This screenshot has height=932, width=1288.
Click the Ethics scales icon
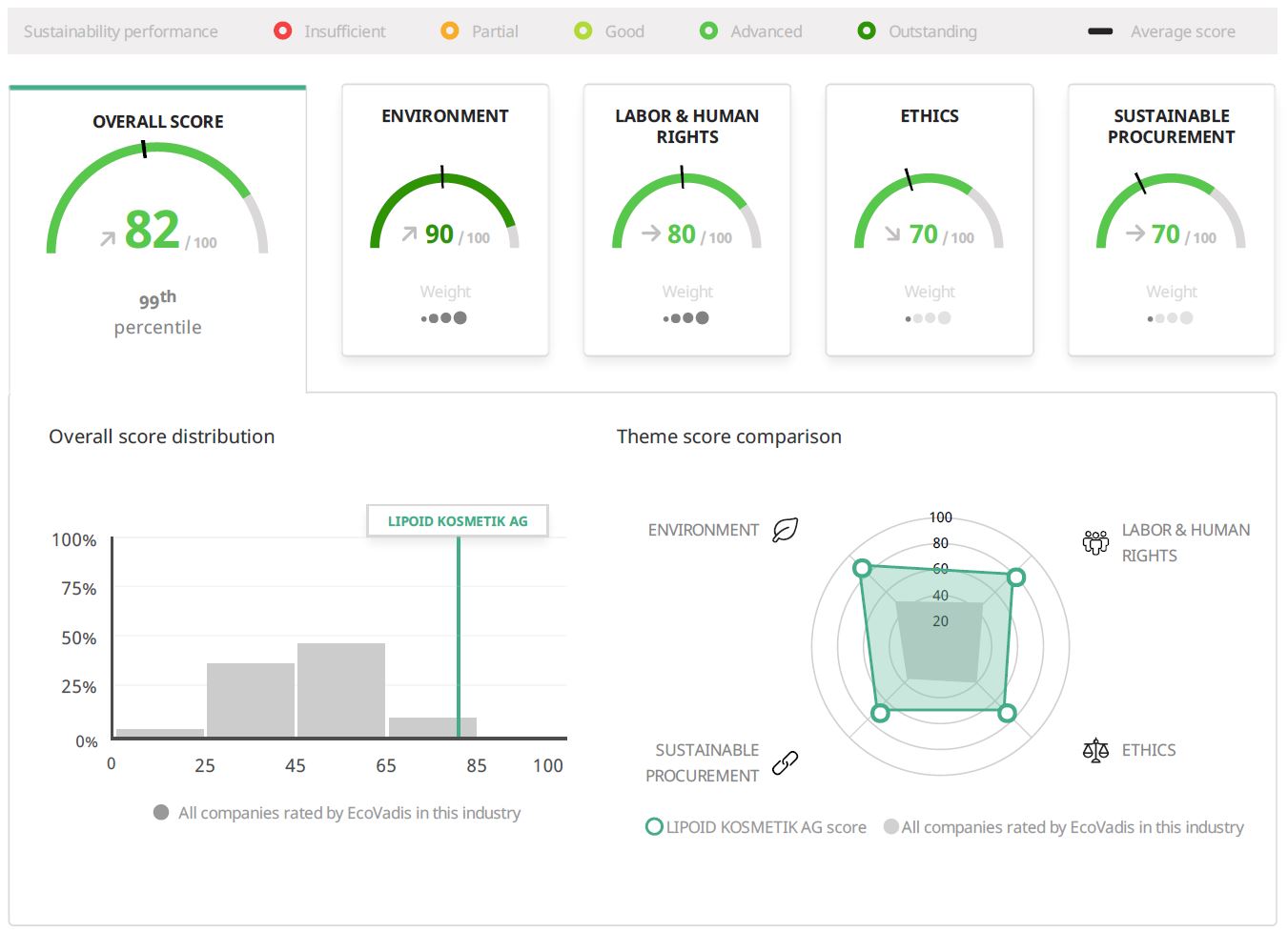pyautogui.click(x=1095, y=750)
